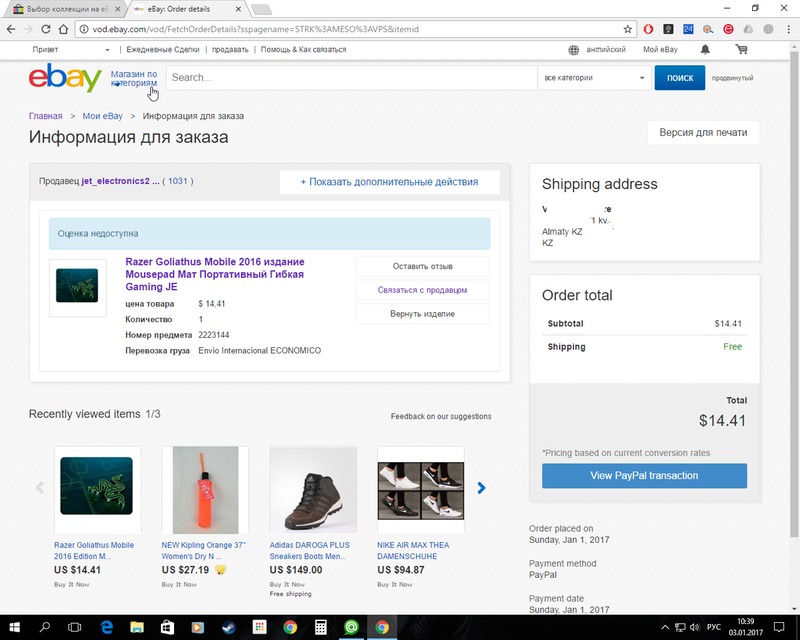
Task: Expand the 'Привет' account dropdown
Action: 71,50
